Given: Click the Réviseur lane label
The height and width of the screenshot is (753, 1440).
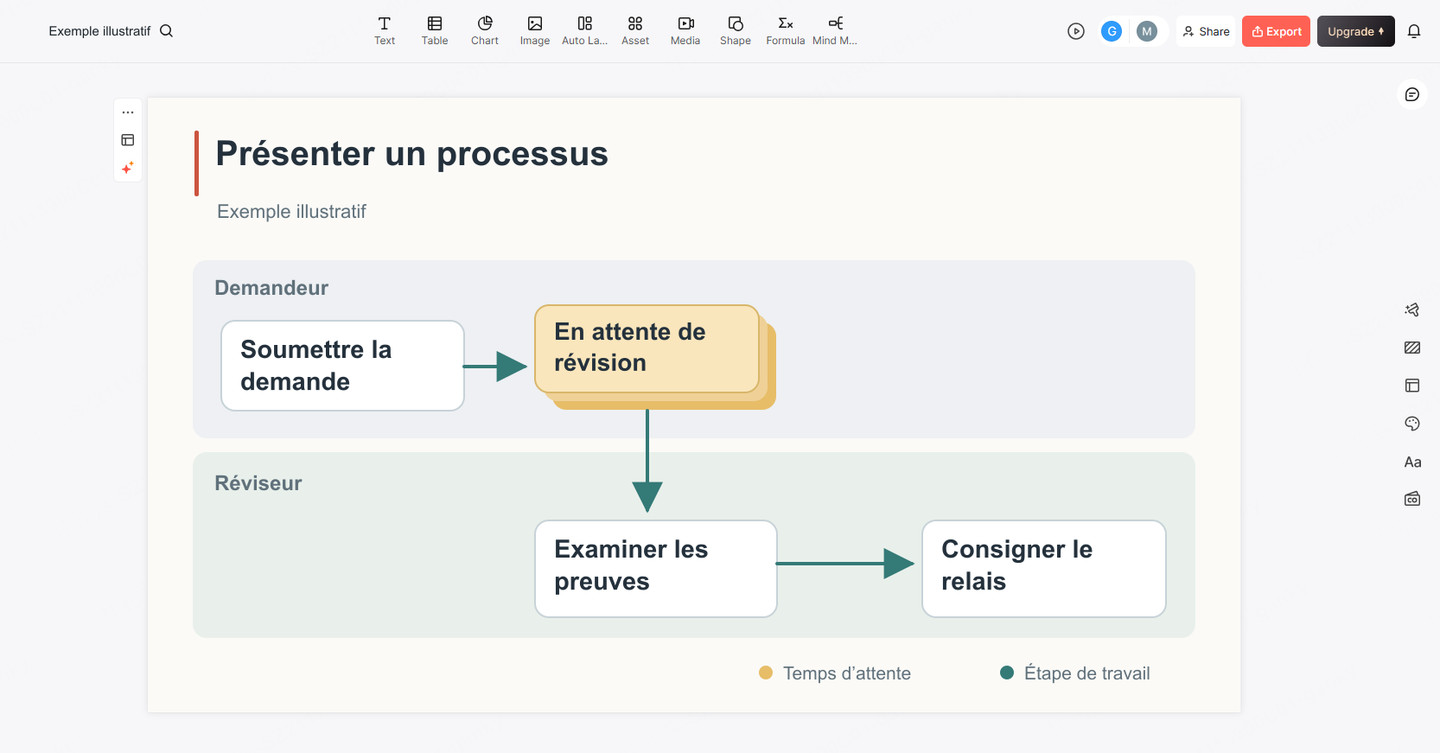Looking at the screenshot, I should click(258, 483).
